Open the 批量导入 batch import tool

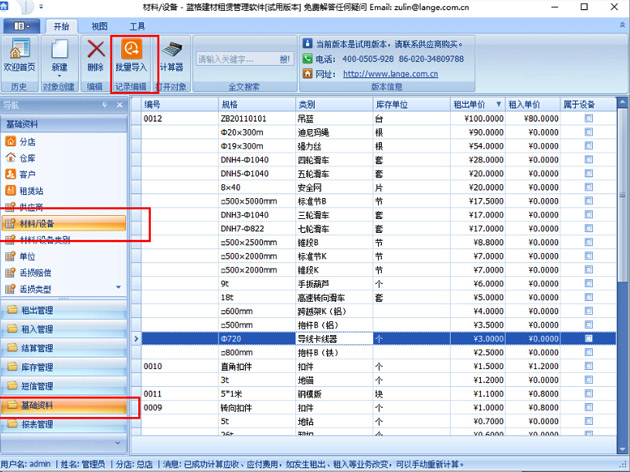click(x=131, y=52)
